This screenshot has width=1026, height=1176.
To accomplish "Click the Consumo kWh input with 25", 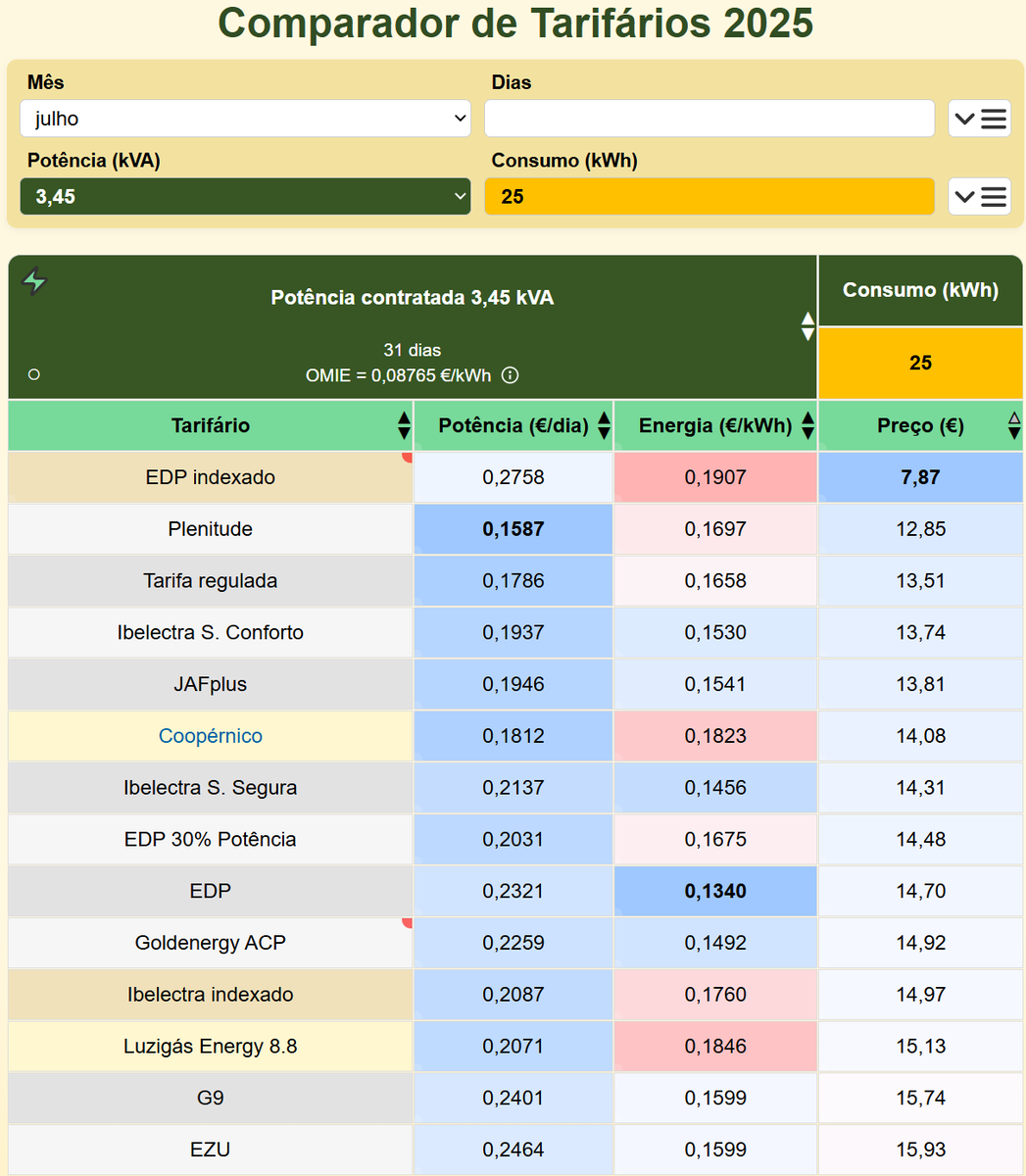I will (x=709, y=196).
